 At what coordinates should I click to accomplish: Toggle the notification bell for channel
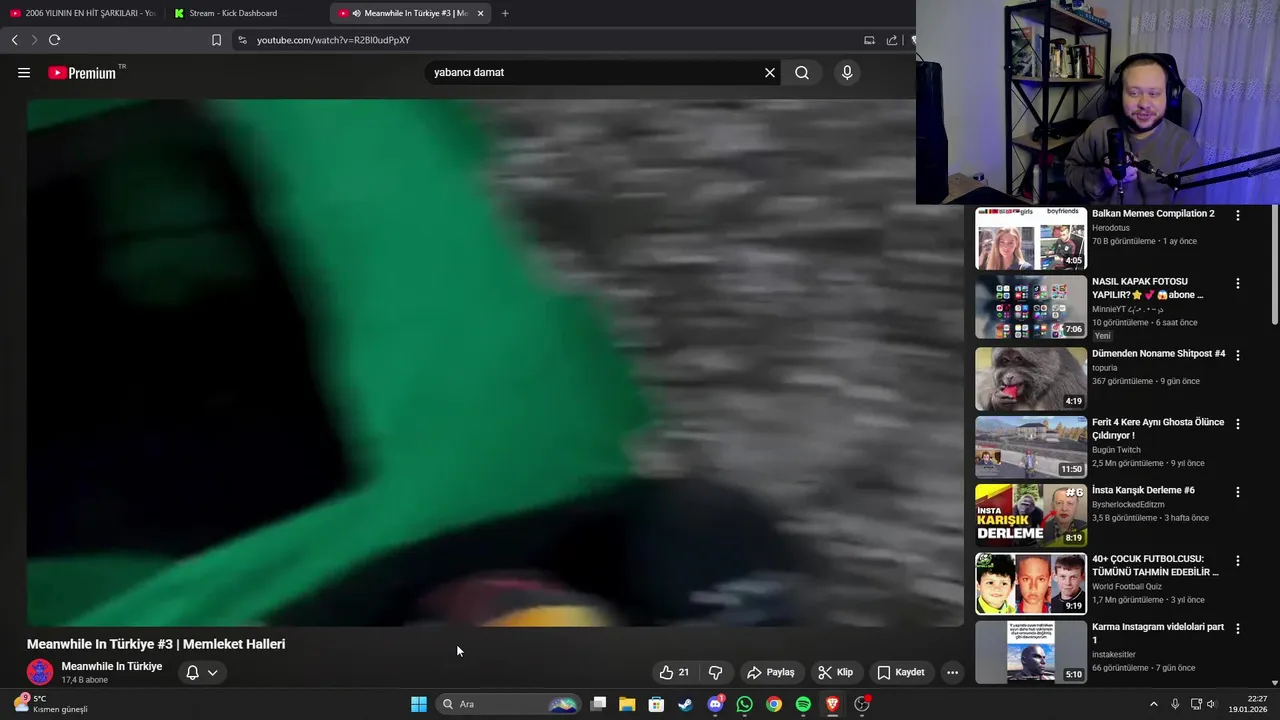pyautogui.click(x=193, y=672)
